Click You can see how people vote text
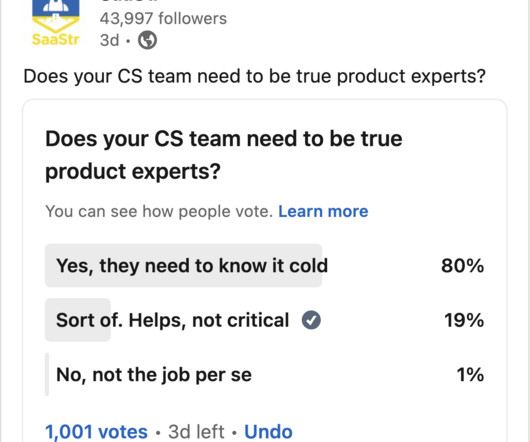Screen dimensions: 530x442 click(159, 212)
